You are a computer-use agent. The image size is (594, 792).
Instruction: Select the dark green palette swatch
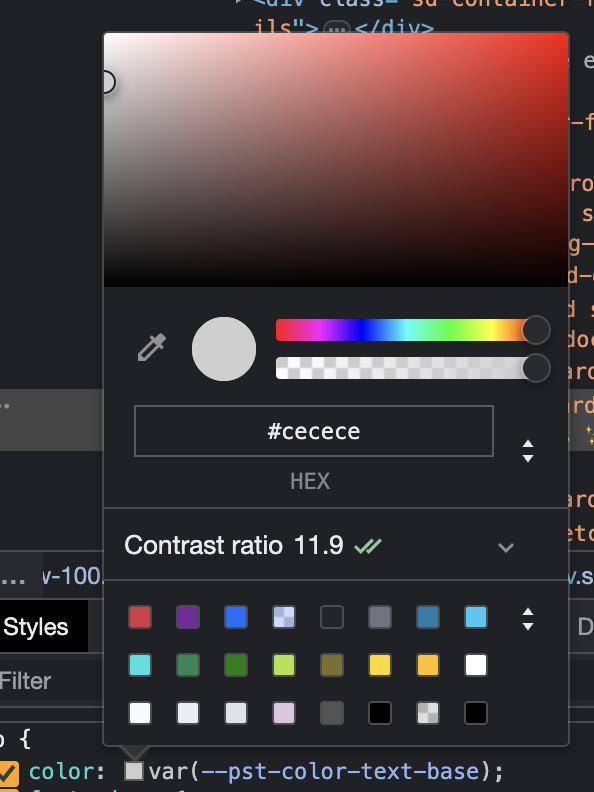click(236, 665)
